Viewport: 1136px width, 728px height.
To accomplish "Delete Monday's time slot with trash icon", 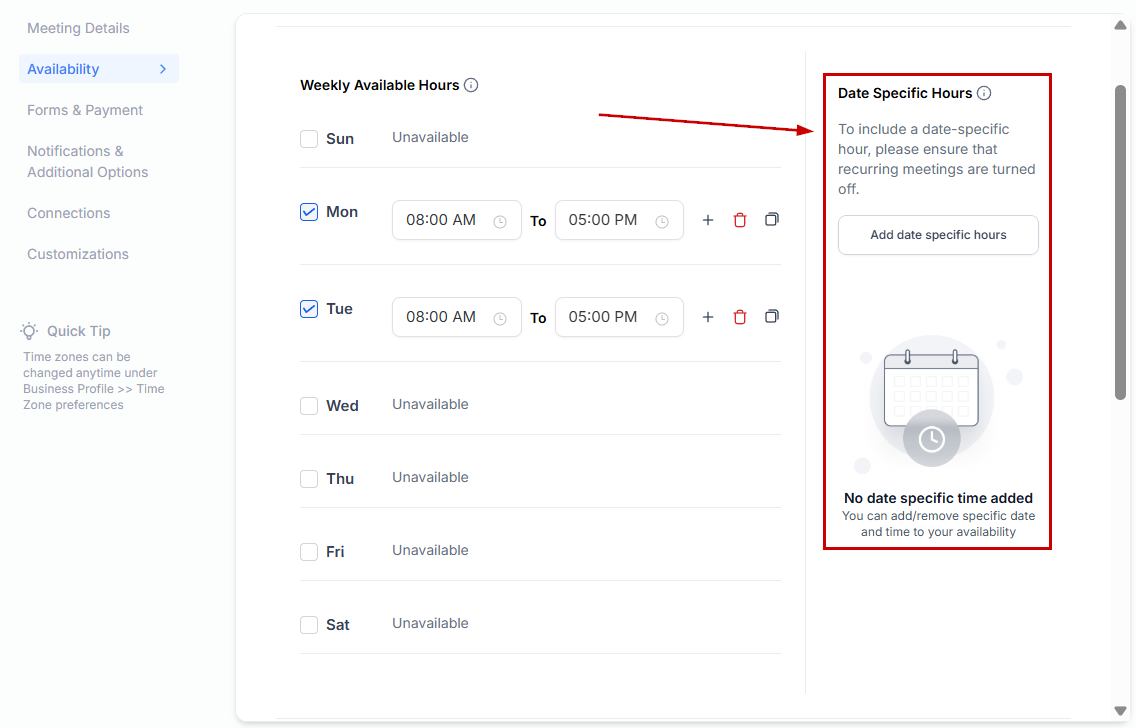I will [x=740, y=220].
